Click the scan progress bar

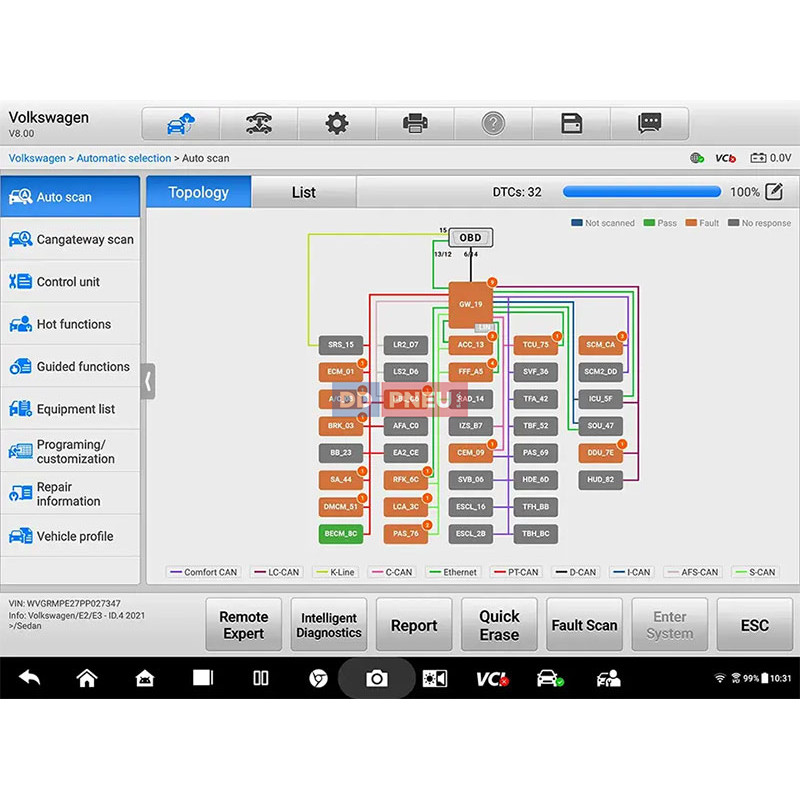[639, 192]
